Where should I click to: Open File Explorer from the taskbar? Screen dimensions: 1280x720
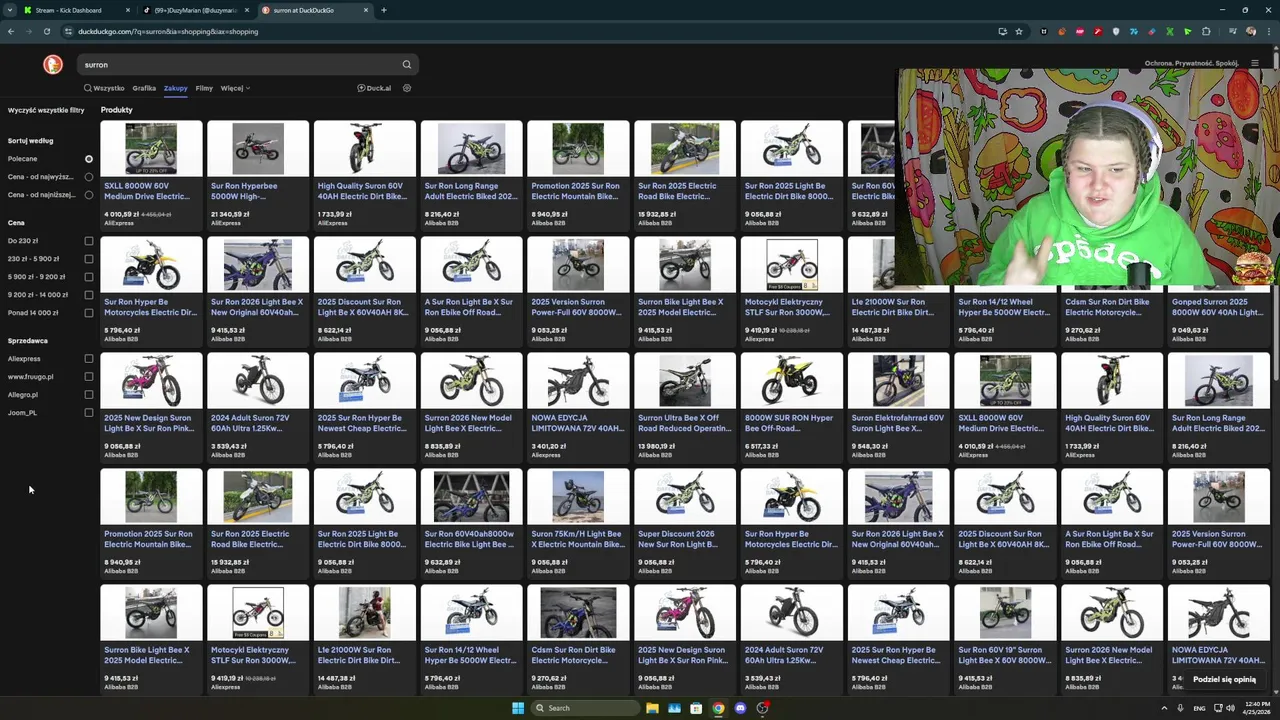(x=652, y=708)
